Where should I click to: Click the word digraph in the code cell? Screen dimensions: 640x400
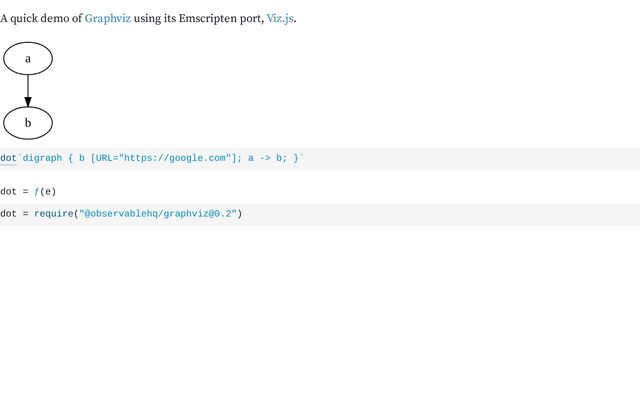coord(42,158)
